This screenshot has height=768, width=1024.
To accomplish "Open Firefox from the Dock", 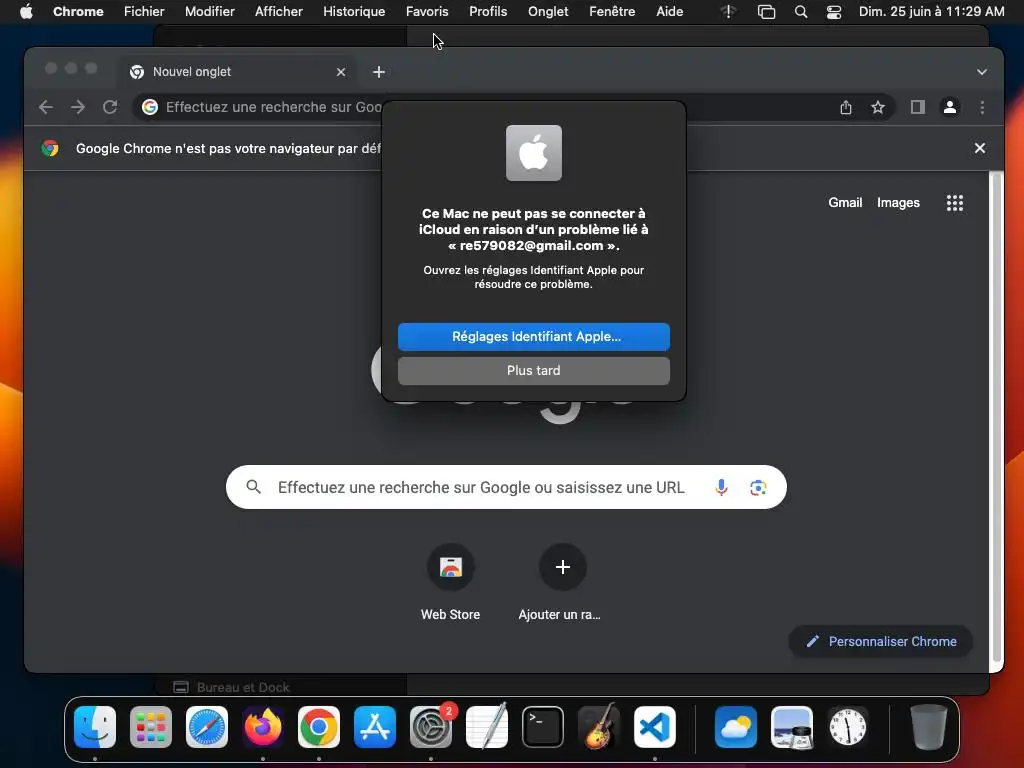I will coord(263,727).
